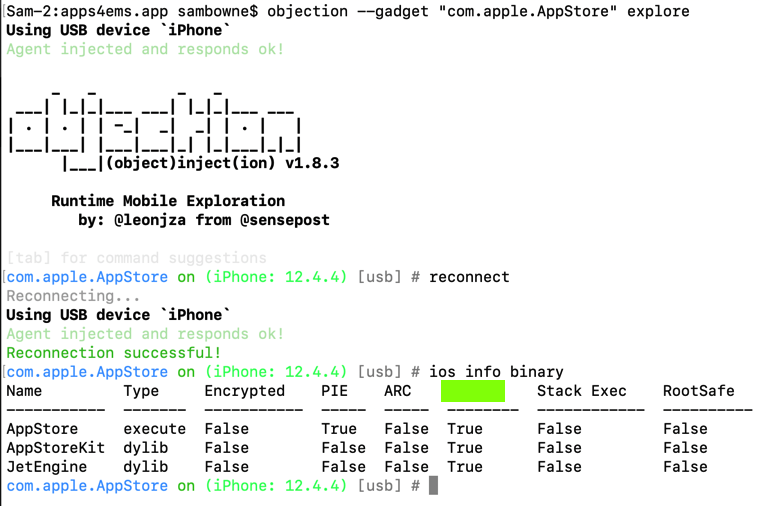Click the '[tab] for command suggestions' hint
Image resolution: width=766 pixels, height=506 pixels.
(136, 258)
